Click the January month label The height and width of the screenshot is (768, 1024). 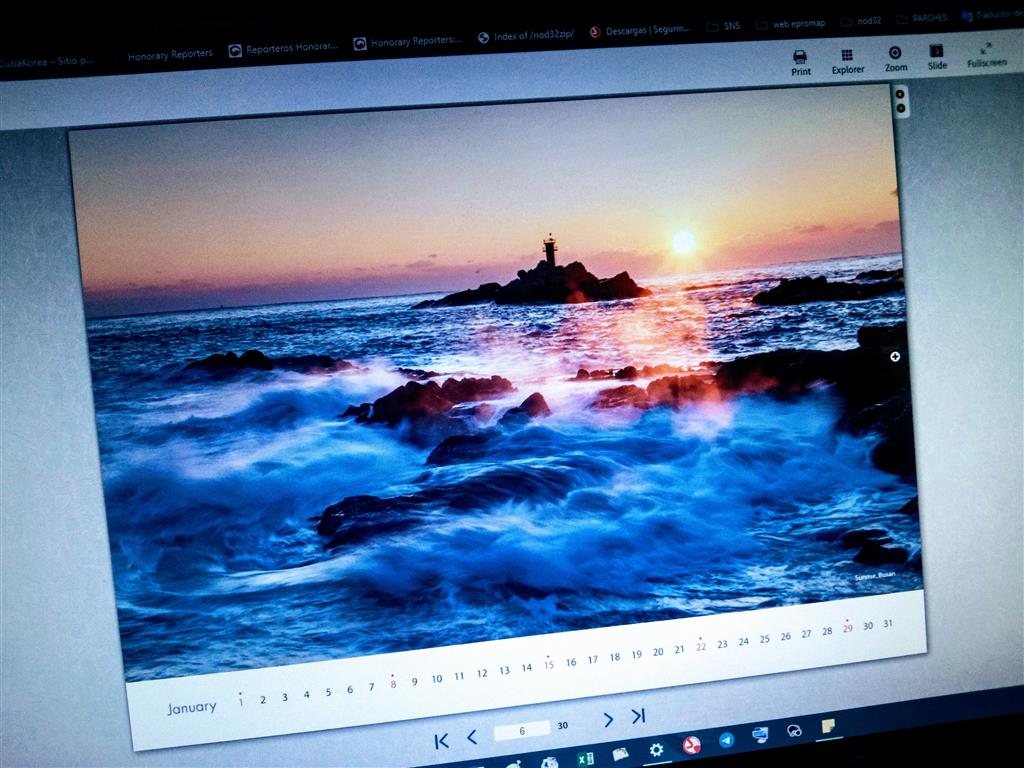(x=191, y=708)
